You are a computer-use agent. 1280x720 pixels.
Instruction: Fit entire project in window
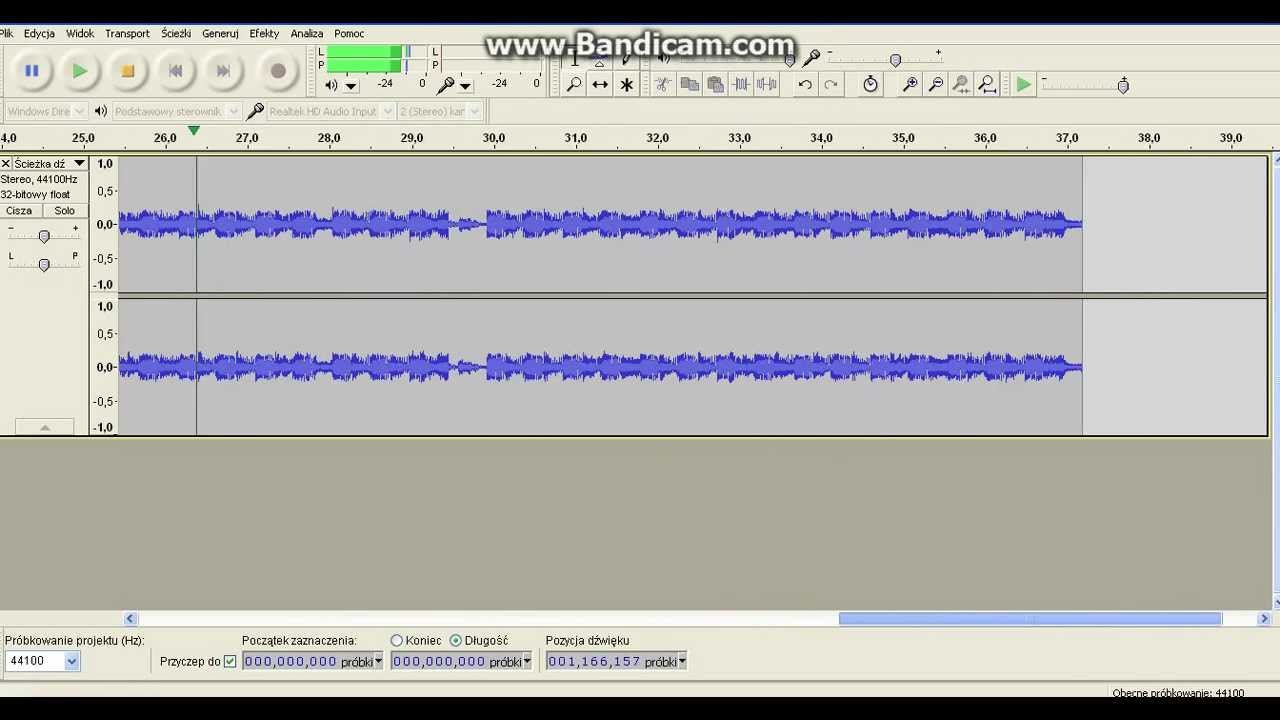987,85
